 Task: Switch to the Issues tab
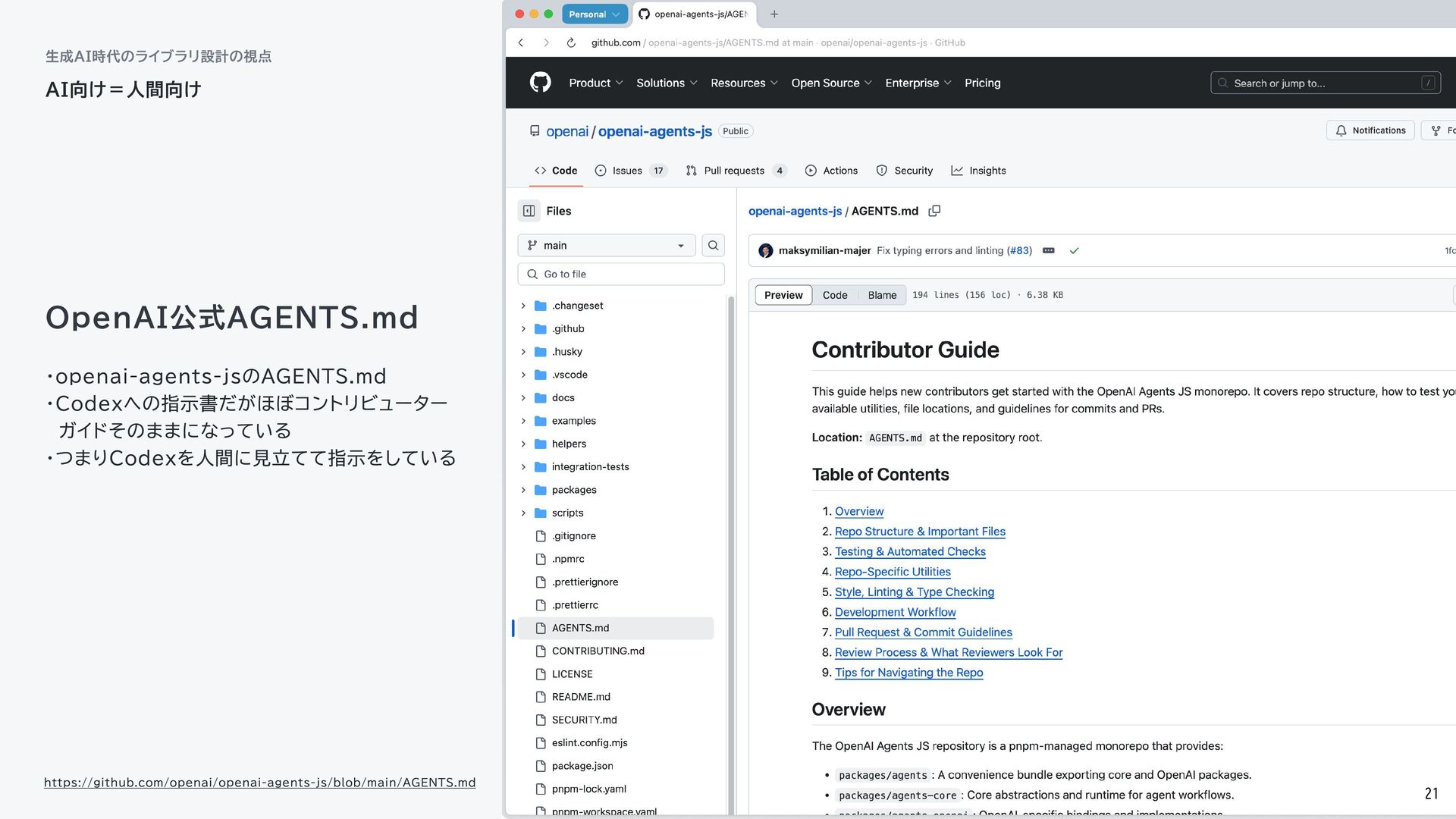coord(631,171)
